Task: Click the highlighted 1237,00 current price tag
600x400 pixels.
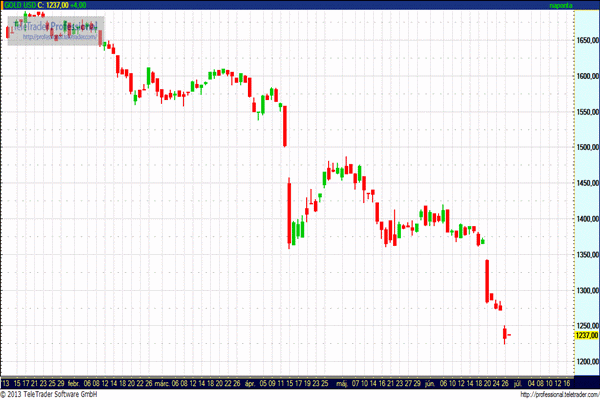Action: [585, 337]
